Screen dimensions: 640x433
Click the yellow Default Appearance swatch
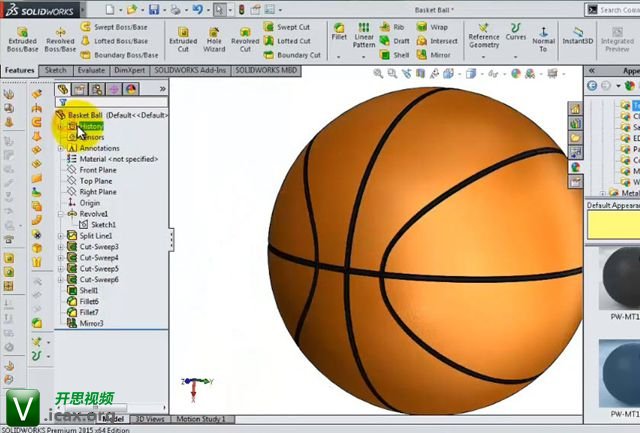(x=612, y=226)
